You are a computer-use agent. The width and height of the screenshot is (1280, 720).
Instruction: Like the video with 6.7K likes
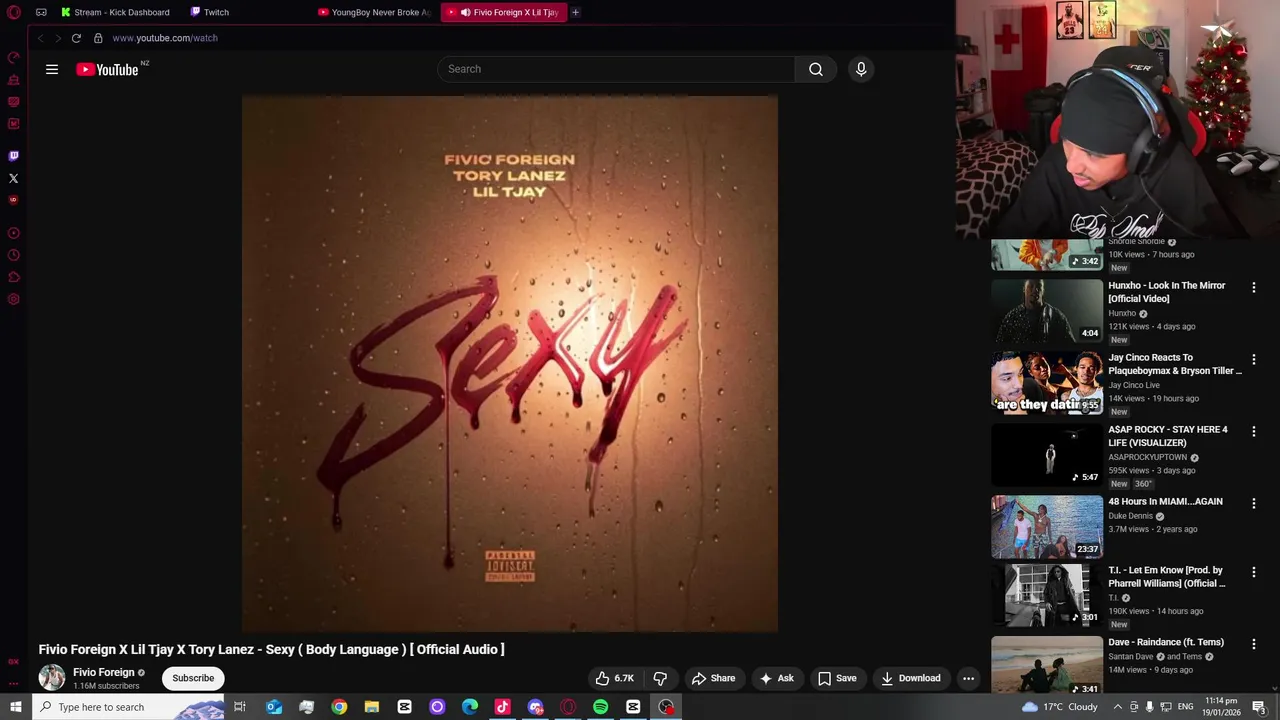pos(614,678)
